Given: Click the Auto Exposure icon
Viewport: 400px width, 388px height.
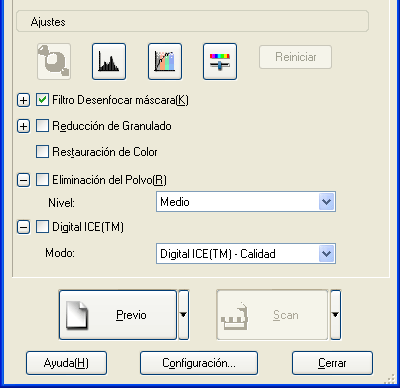Looking at the screenshot, I should click(x=54, y=61).
